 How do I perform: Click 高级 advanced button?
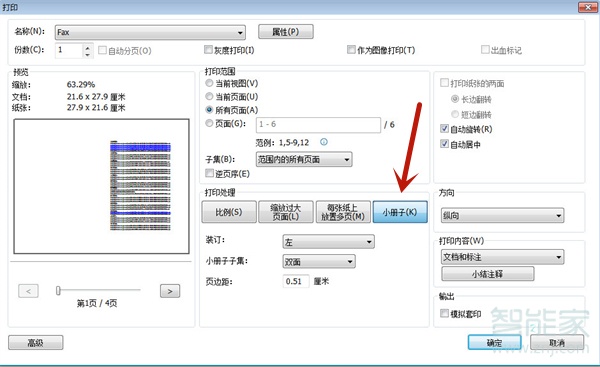(36, 343)
